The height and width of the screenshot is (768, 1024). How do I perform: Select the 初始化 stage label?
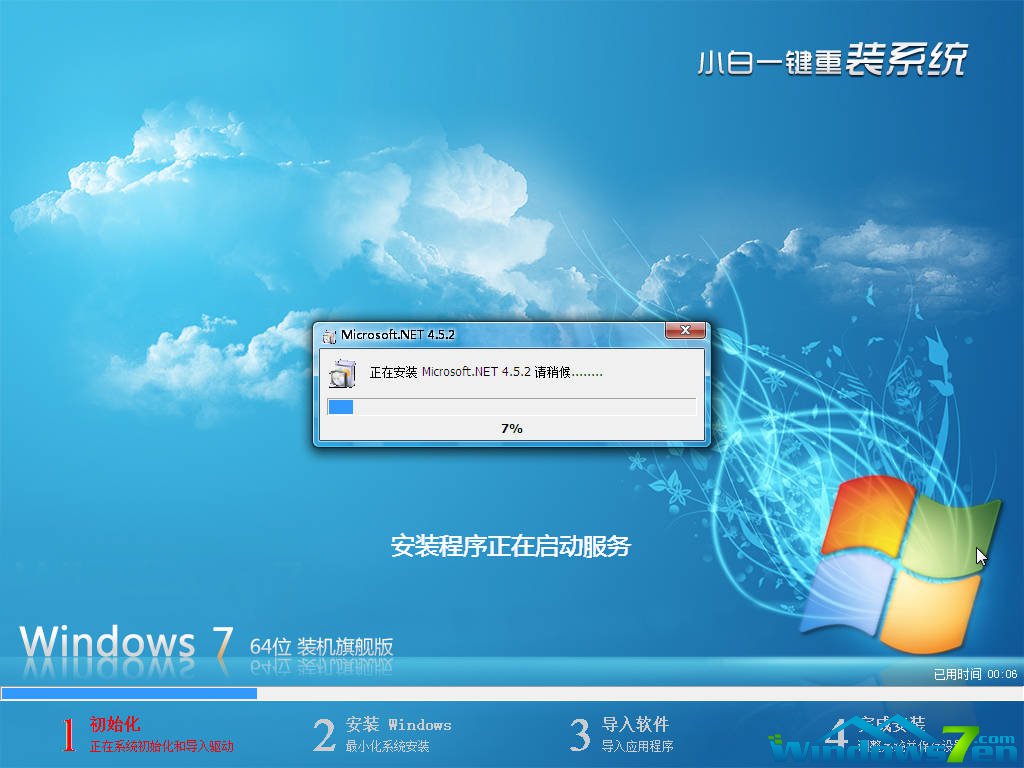coord(115,724)
